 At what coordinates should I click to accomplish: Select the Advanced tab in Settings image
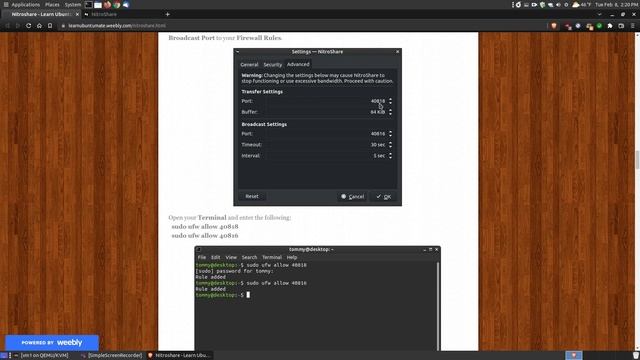298,64
